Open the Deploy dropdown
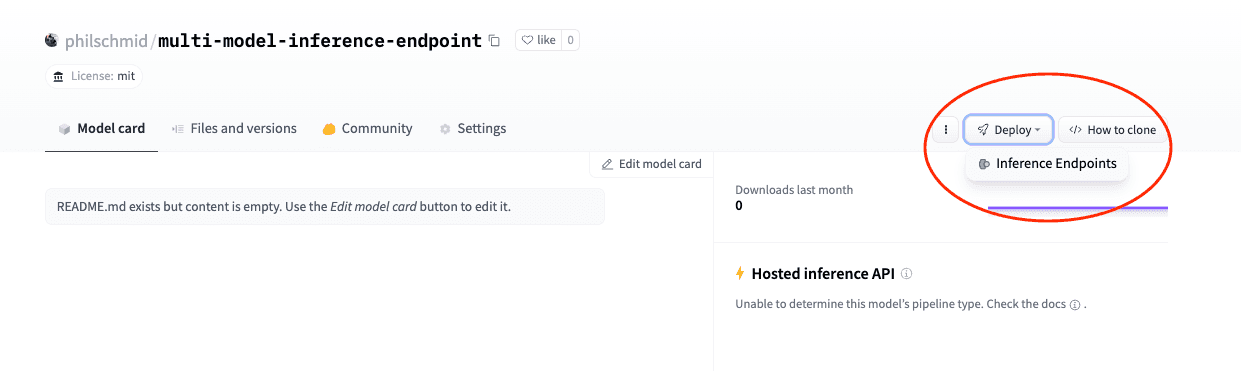This screenshot has width=1241, height=371. 1008,130
